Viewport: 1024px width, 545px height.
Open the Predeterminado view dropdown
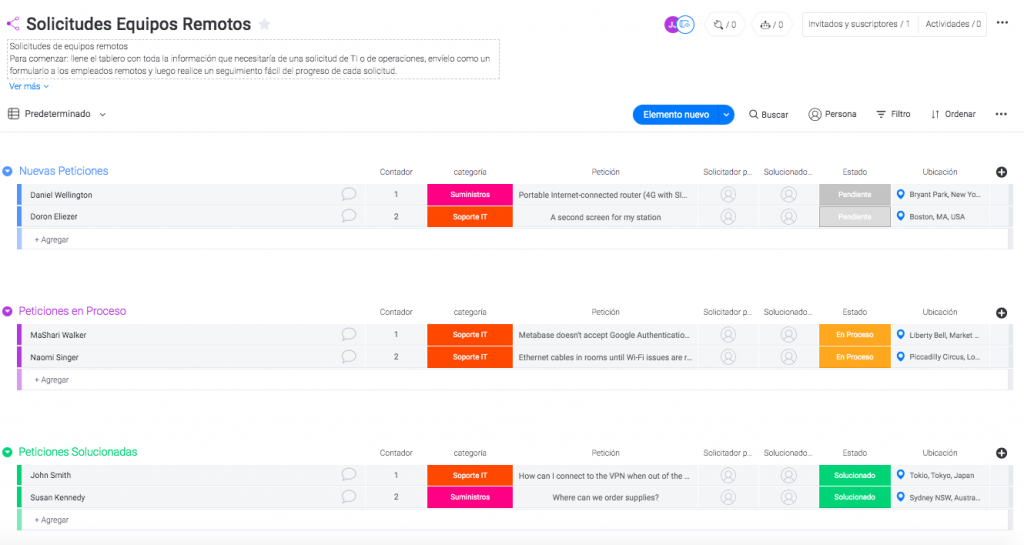[57, 114]
